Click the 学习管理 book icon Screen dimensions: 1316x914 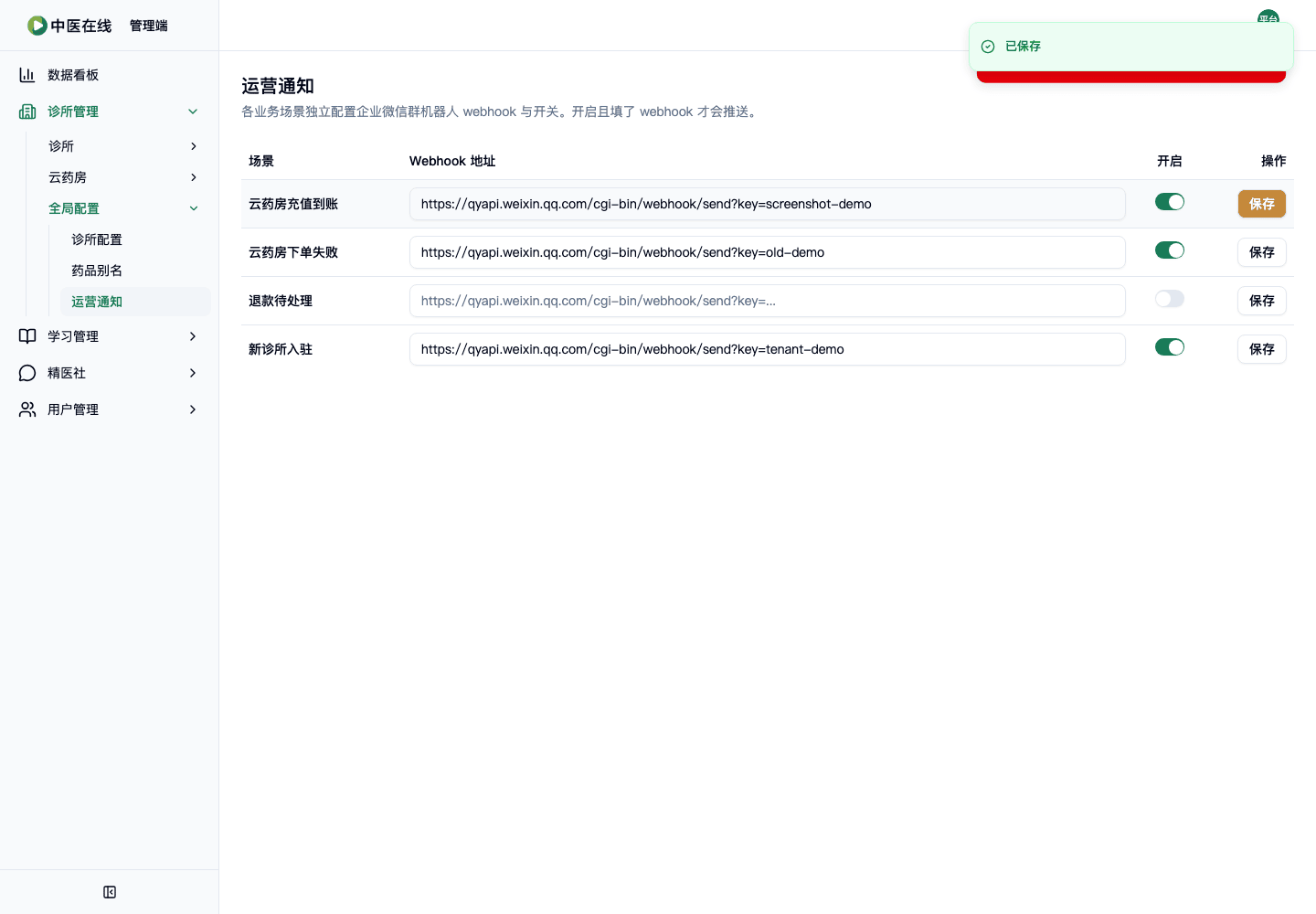[27, 336]
